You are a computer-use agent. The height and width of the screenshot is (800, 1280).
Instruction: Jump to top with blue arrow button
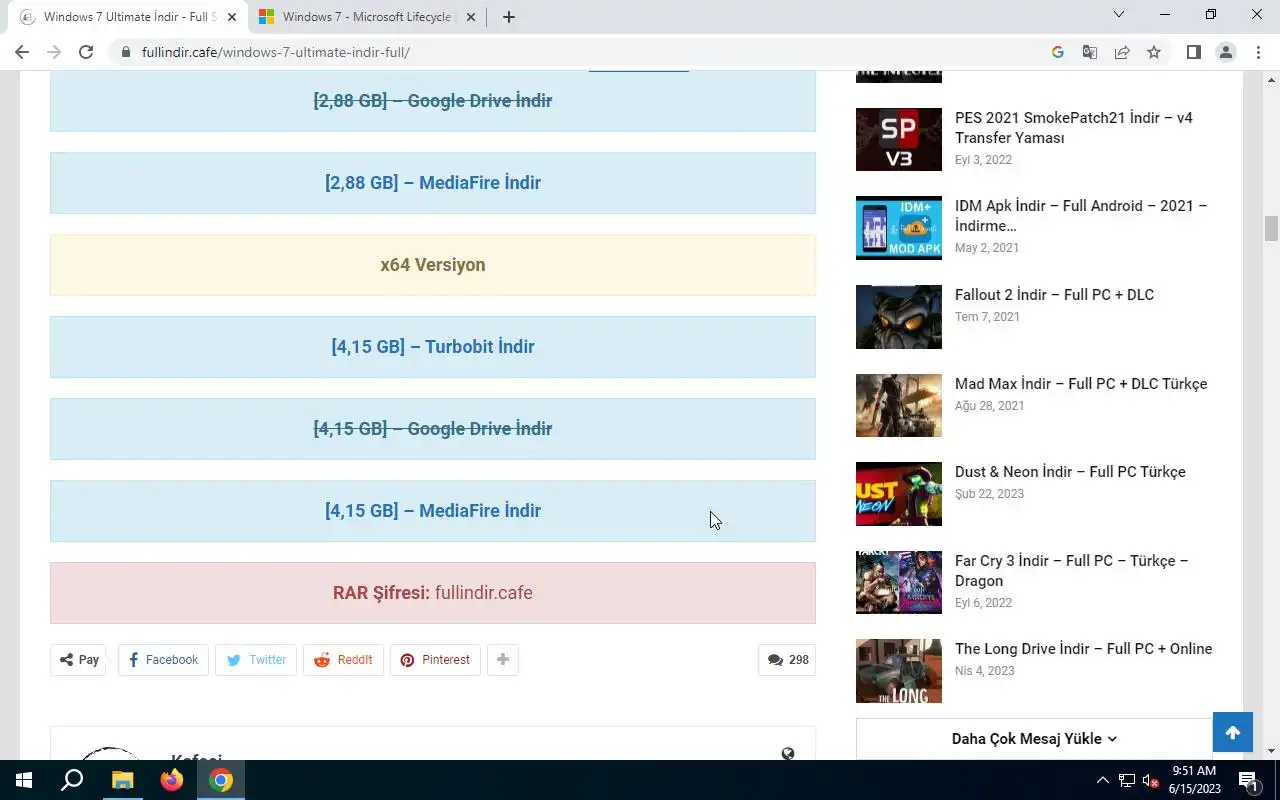[1233, 733]
